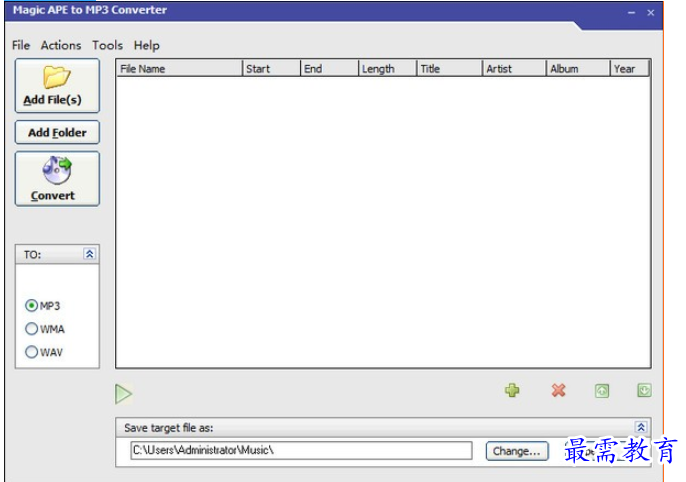Click the Artist column header
The height and width of the screenshot is (482, 686).
(514, 69)
